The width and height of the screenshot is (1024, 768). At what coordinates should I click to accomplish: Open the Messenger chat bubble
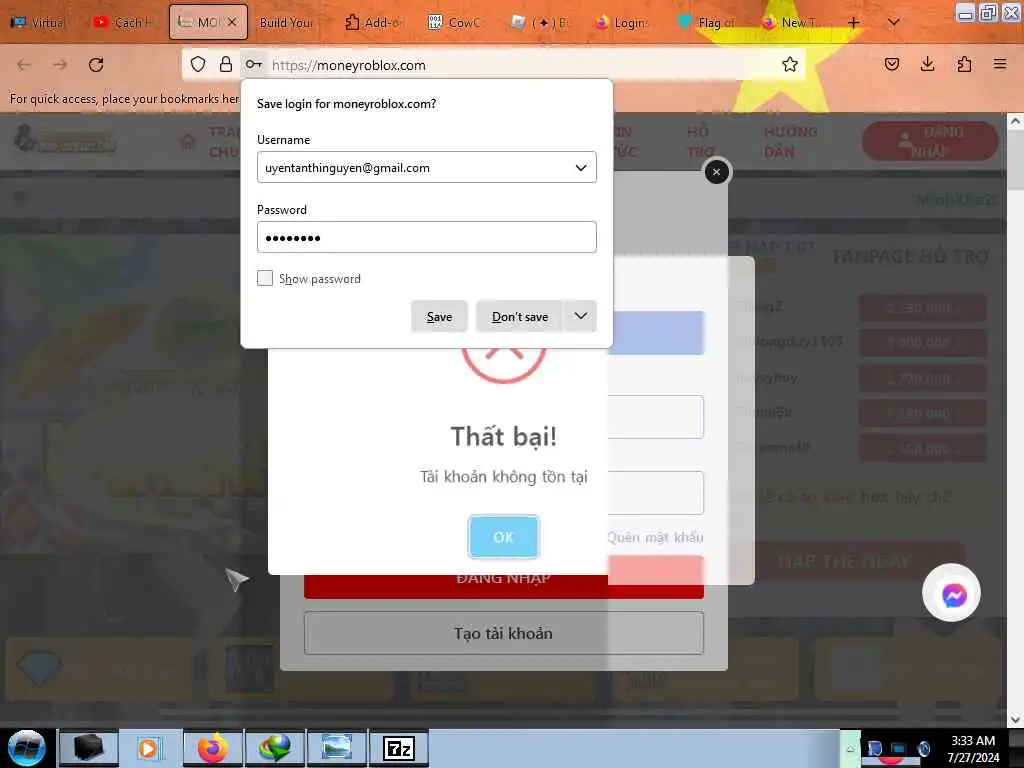click(952, 594)
